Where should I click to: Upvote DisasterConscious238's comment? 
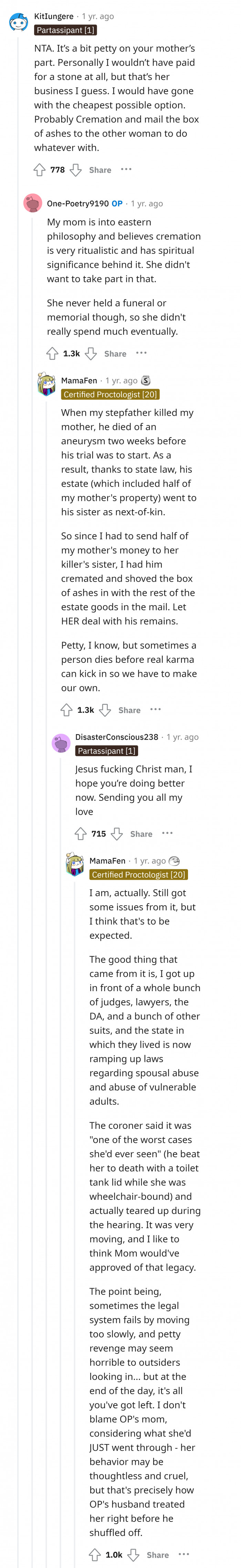pos(81,834)
